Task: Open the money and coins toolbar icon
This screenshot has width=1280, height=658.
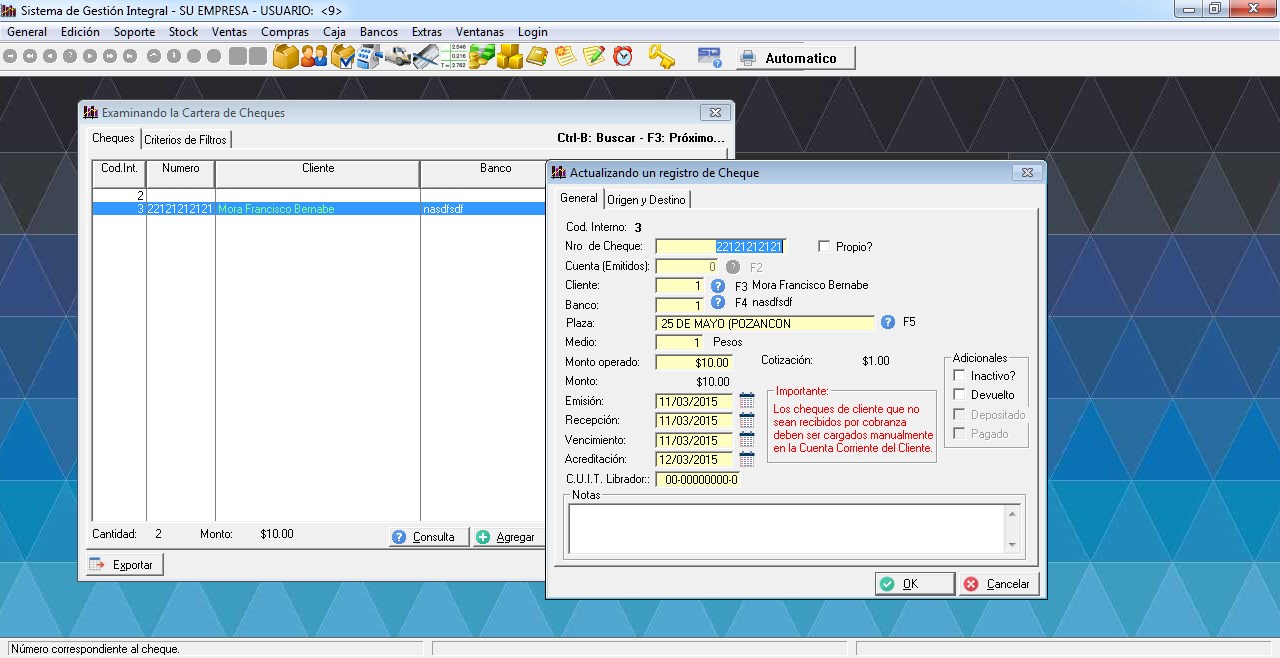Action: pos(482,57)
